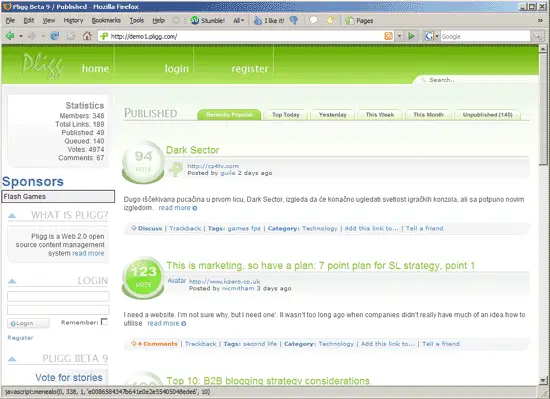This screenshot has width=550, height=399.
Task: Open the Help menu
Action: 159,21
